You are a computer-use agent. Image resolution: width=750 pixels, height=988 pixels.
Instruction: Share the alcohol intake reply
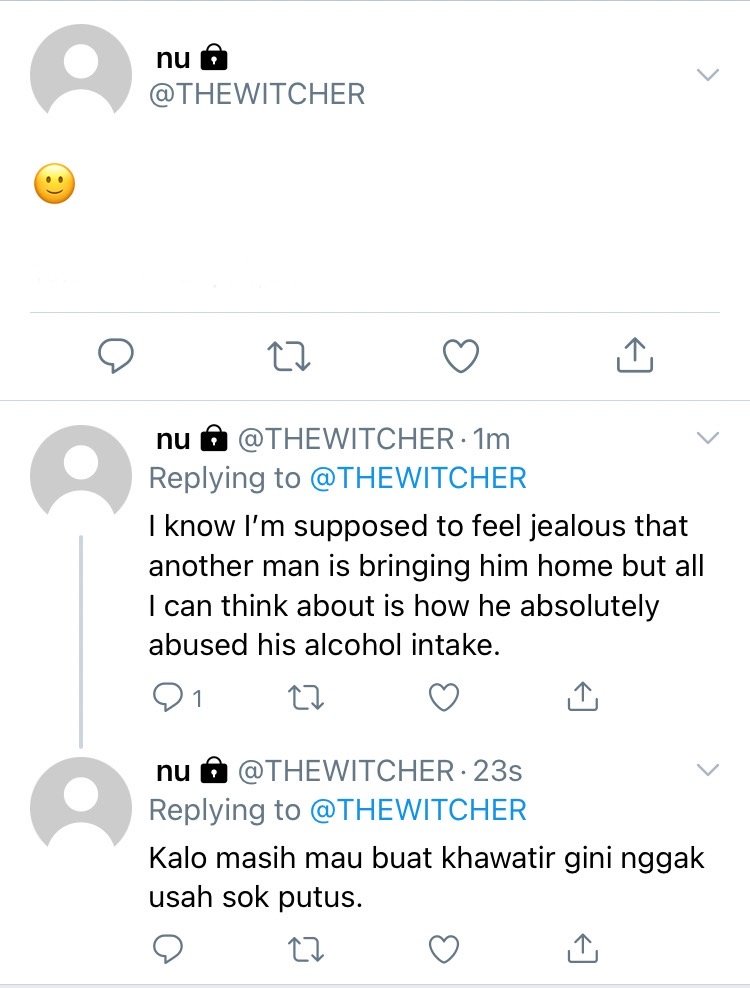pyautogui.click(x=582, y=696)
